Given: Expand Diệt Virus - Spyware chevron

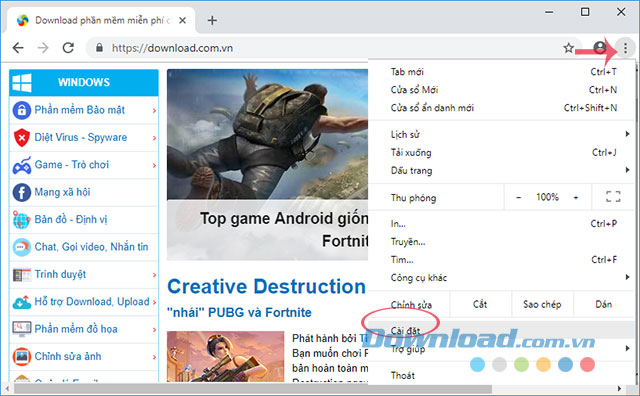Looking at the screenshot, I should pos(154,138).
